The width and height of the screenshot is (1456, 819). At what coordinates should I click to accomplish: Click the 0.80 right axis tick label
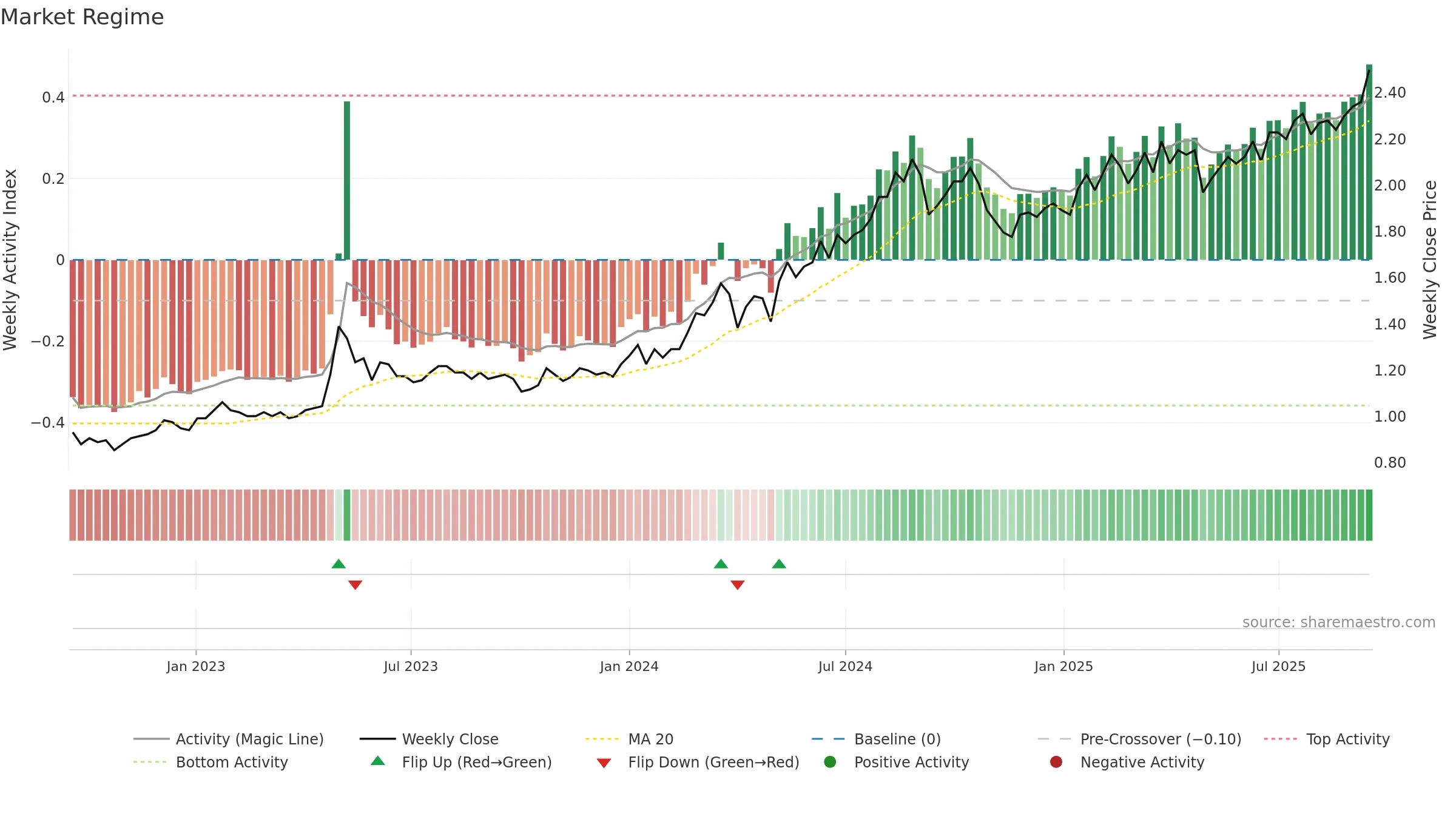point(1390,463)
